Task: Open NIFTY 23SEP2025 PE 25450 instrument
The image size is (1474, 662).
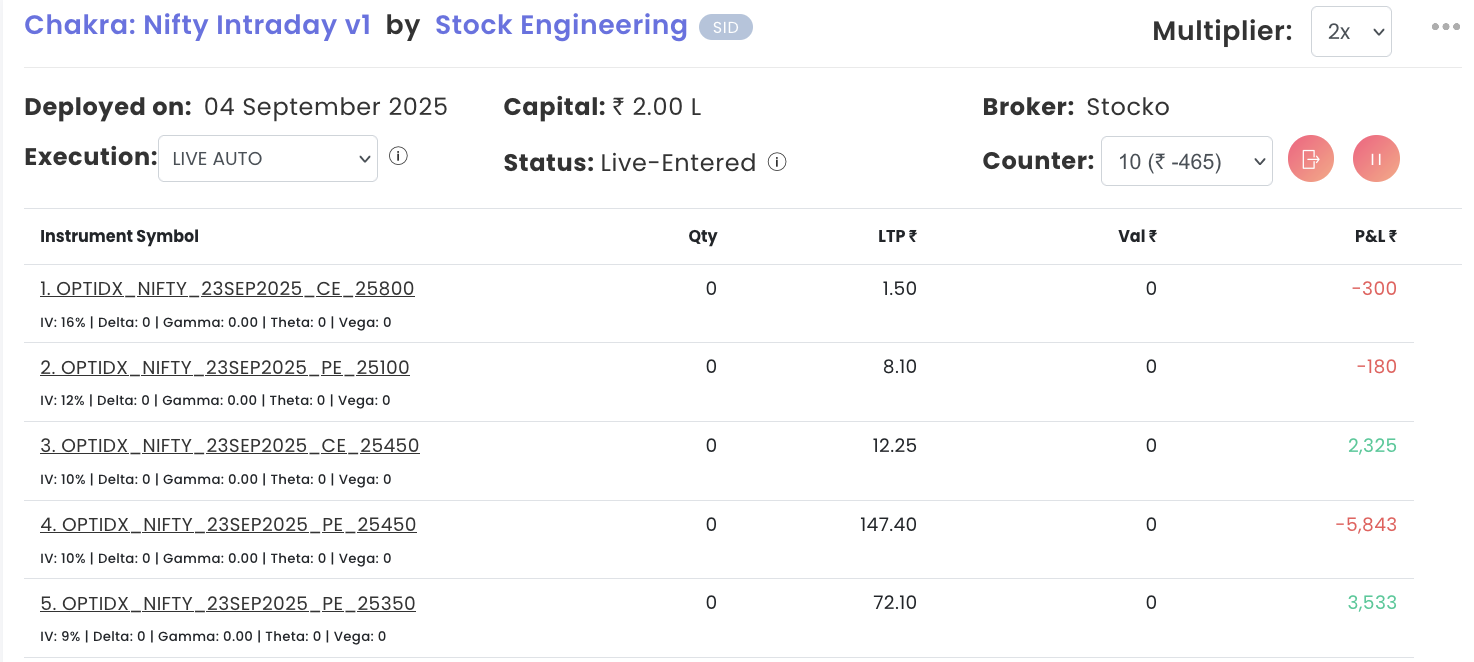Action: [x=228, y=524]
